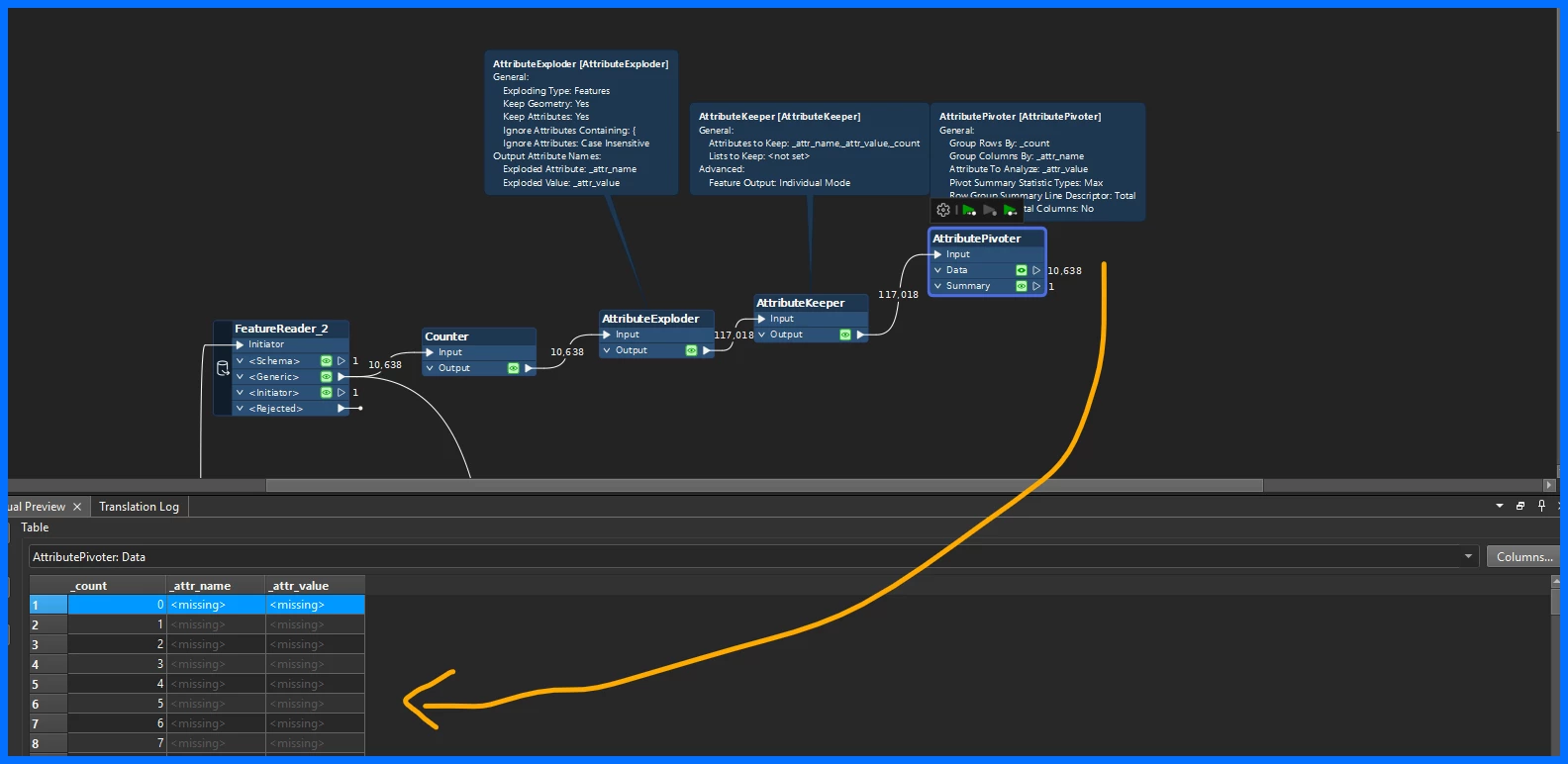This screenshot has height=764, width=1568.
Task: Select the AttributeExploder transformer title
Action: click(x=650, y=319)
